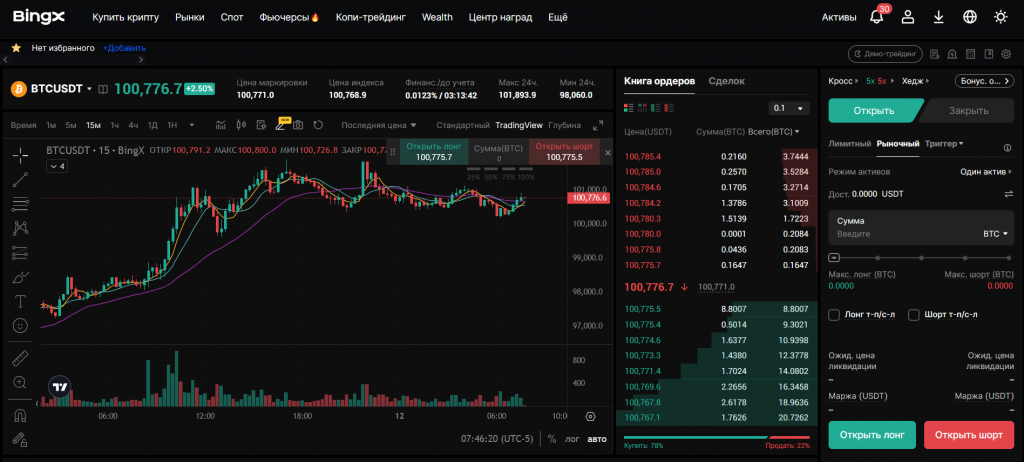Select the horizontal lines Fibonacci tool
The image size is (1024, 462).
(x=20, y=204)
